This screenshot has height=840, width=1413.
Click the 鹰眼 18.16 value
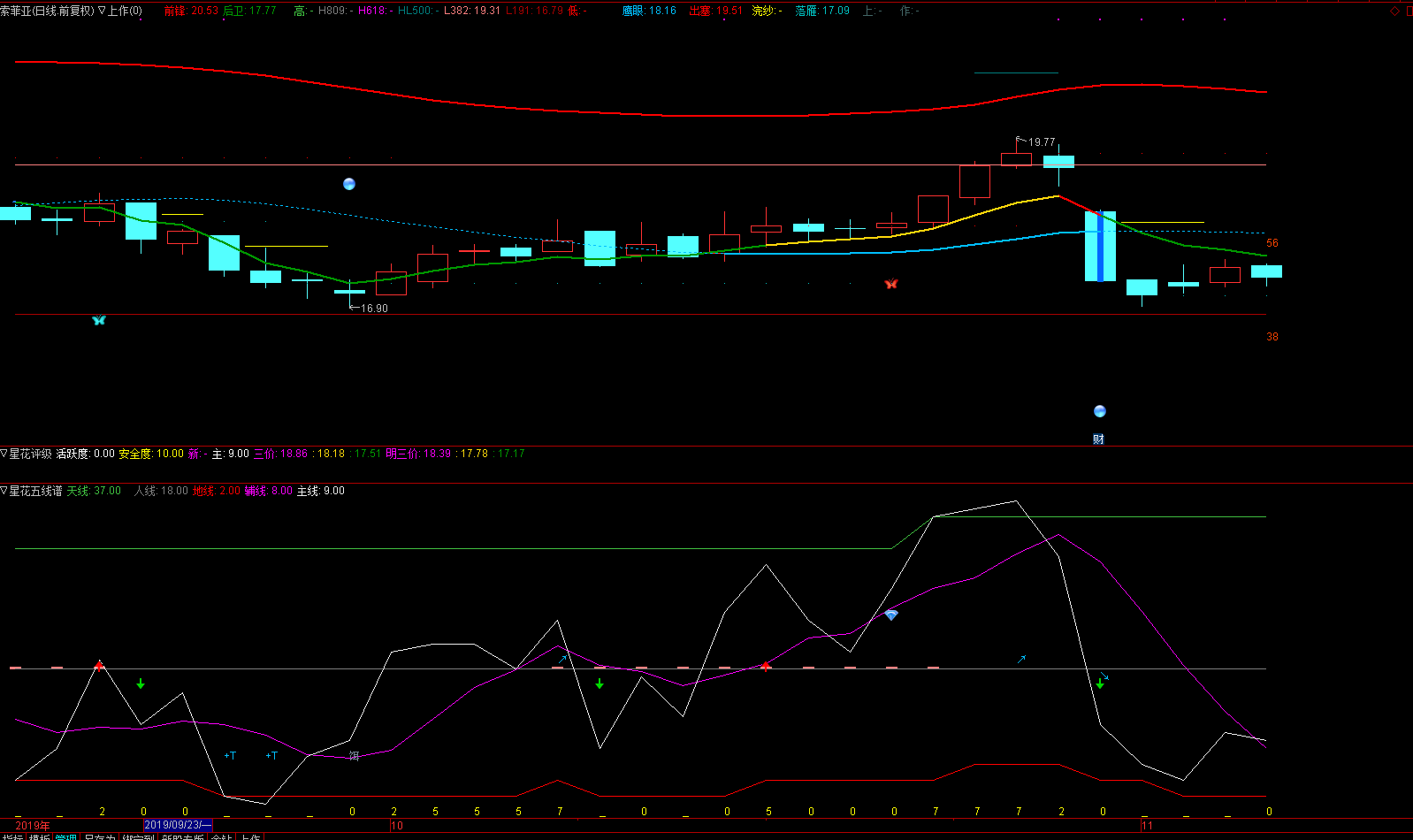tap(649, 11)
